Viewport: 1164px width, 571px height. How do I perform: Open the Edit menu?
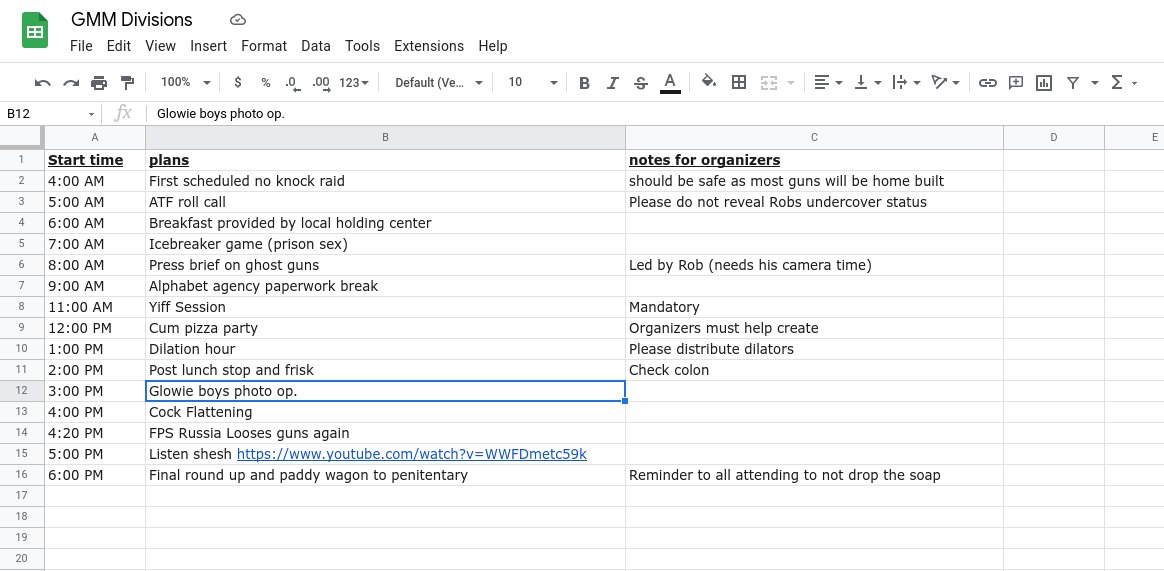click(x=119, y=46)
